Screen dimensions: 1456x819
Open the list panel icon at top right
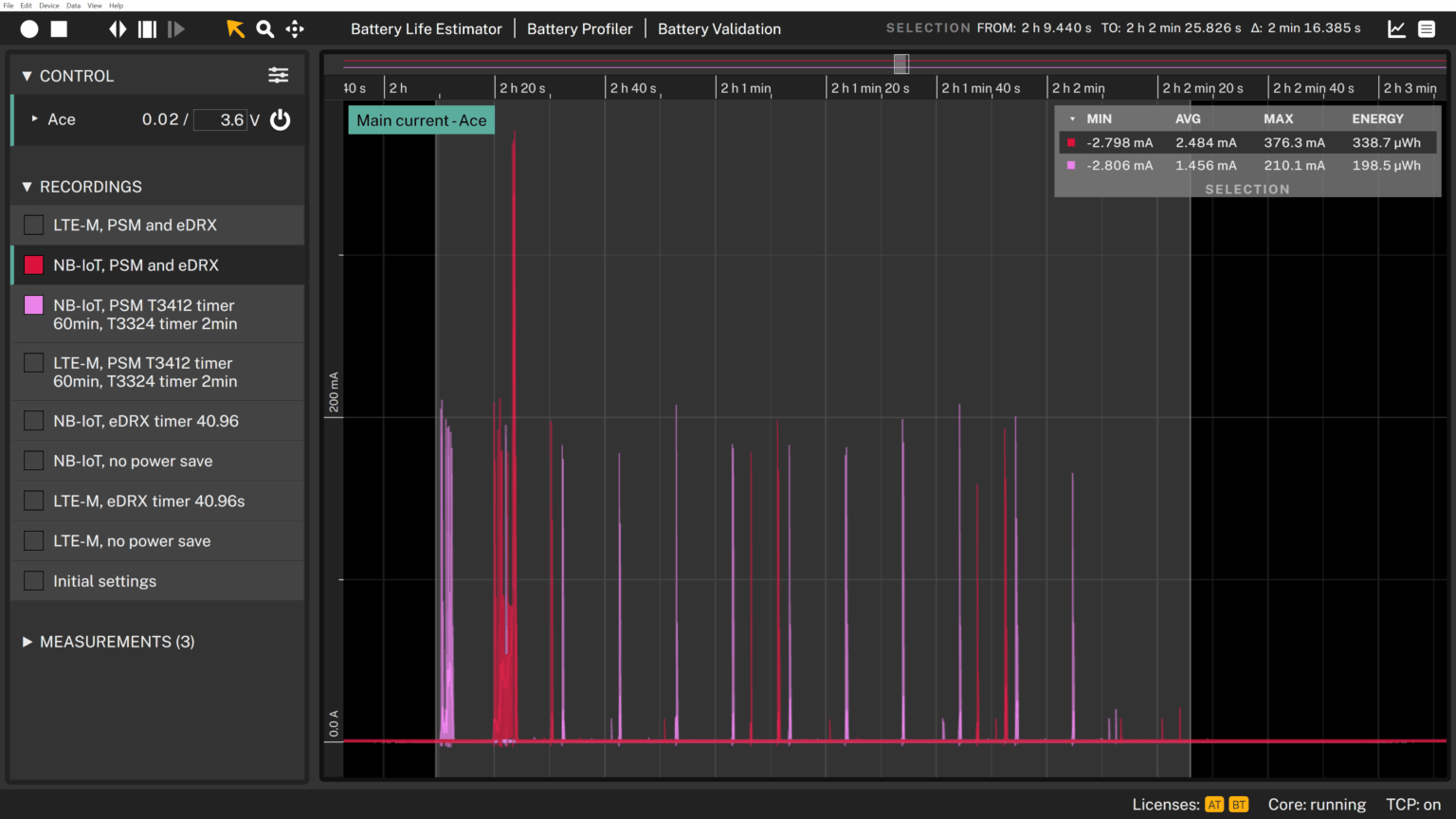1427,29
